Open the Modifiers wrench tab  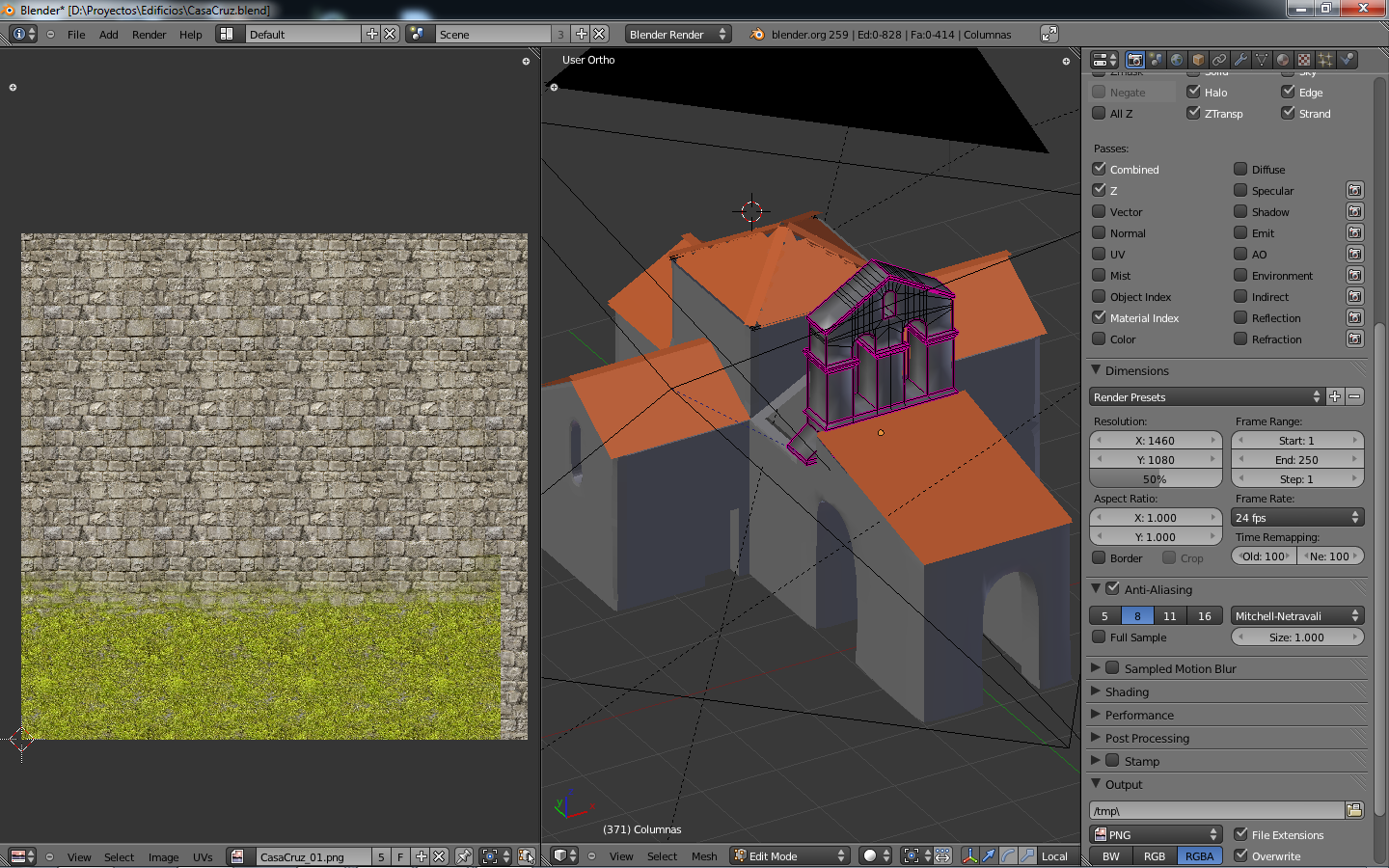[1240, 60]
